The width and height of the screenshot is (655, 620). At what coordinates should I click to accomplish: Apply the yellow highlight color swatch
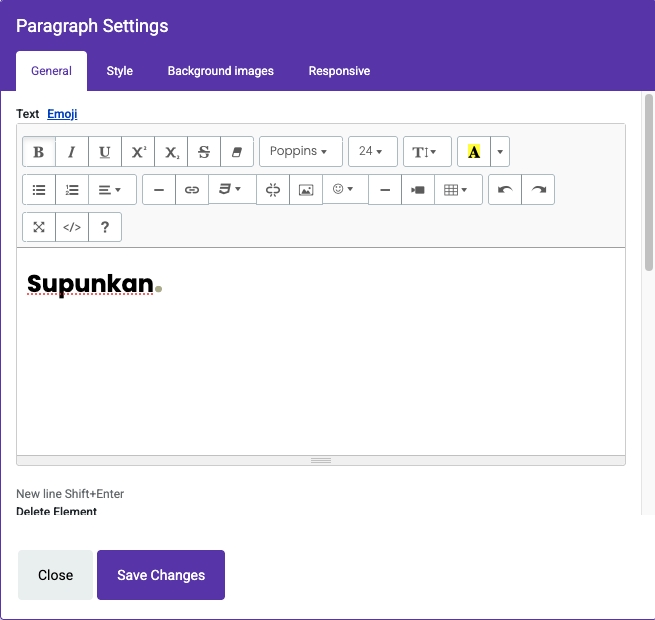coord(473,152)
